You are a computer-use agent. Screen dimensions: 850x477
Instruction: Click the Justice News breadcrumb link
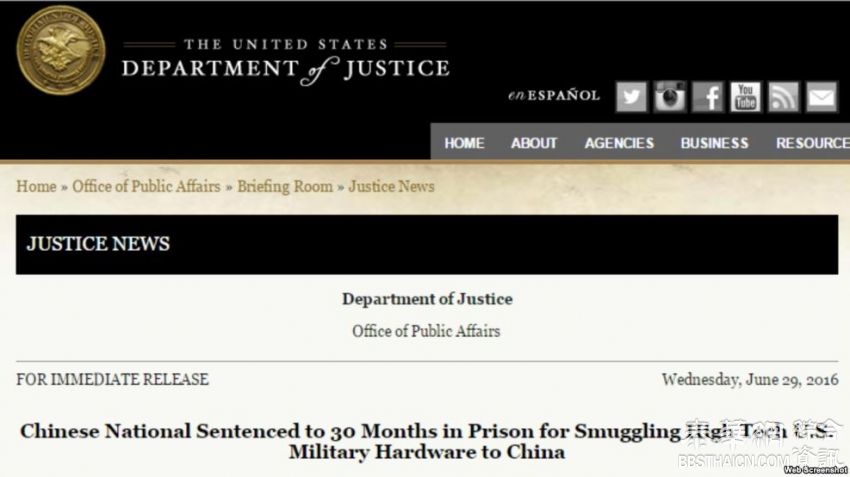391,187
